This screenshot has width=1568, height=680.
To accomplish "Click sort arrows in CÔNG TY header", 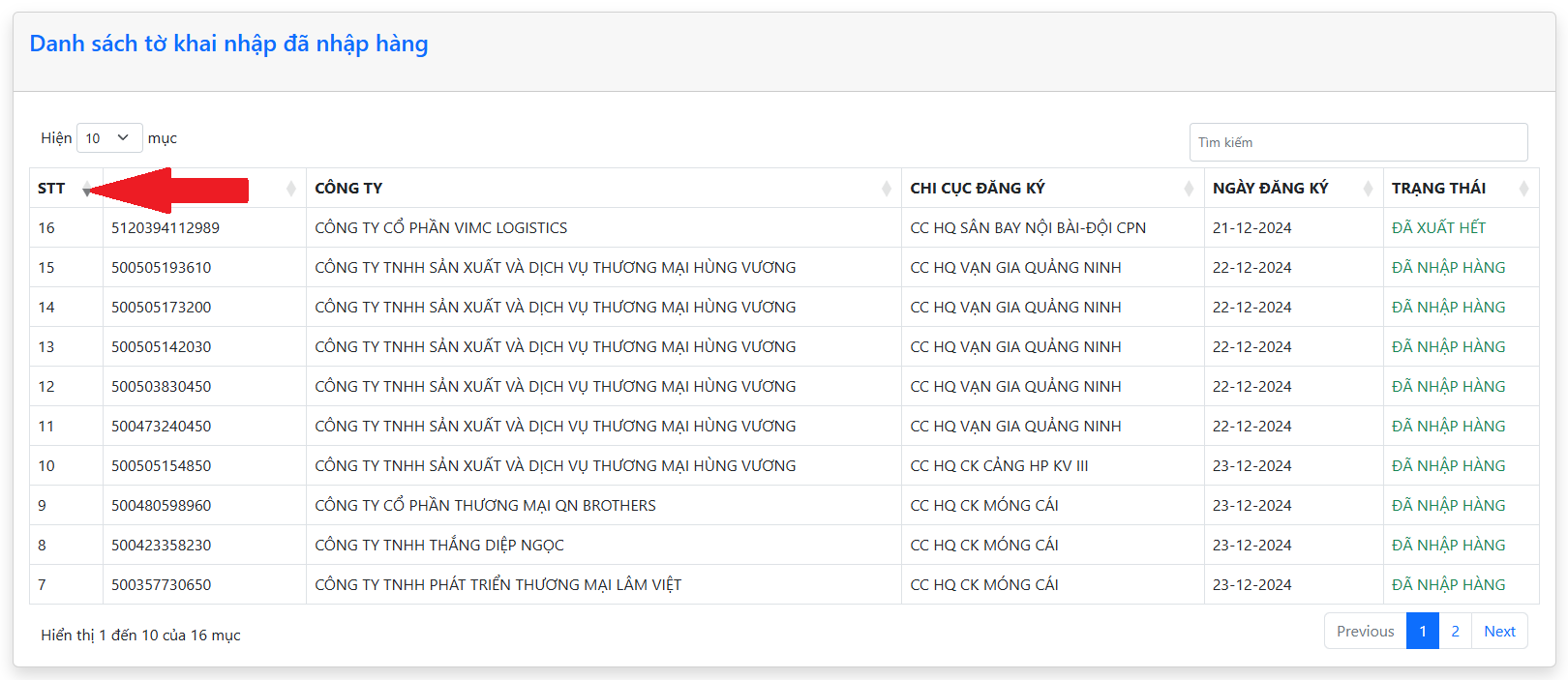I will pos(886,189).
